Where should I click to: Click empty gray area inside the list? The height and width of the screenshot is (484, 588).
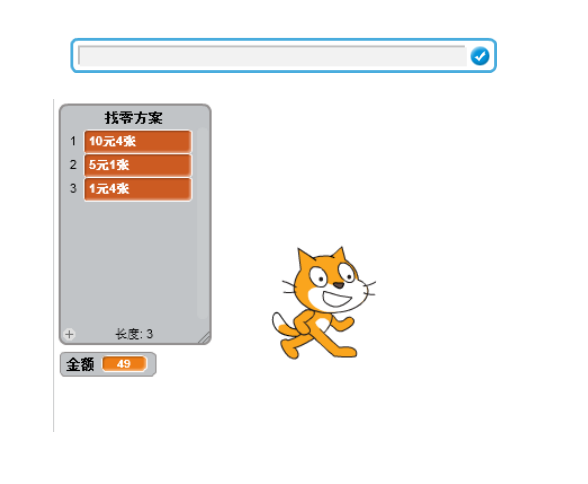pos(129,262)
